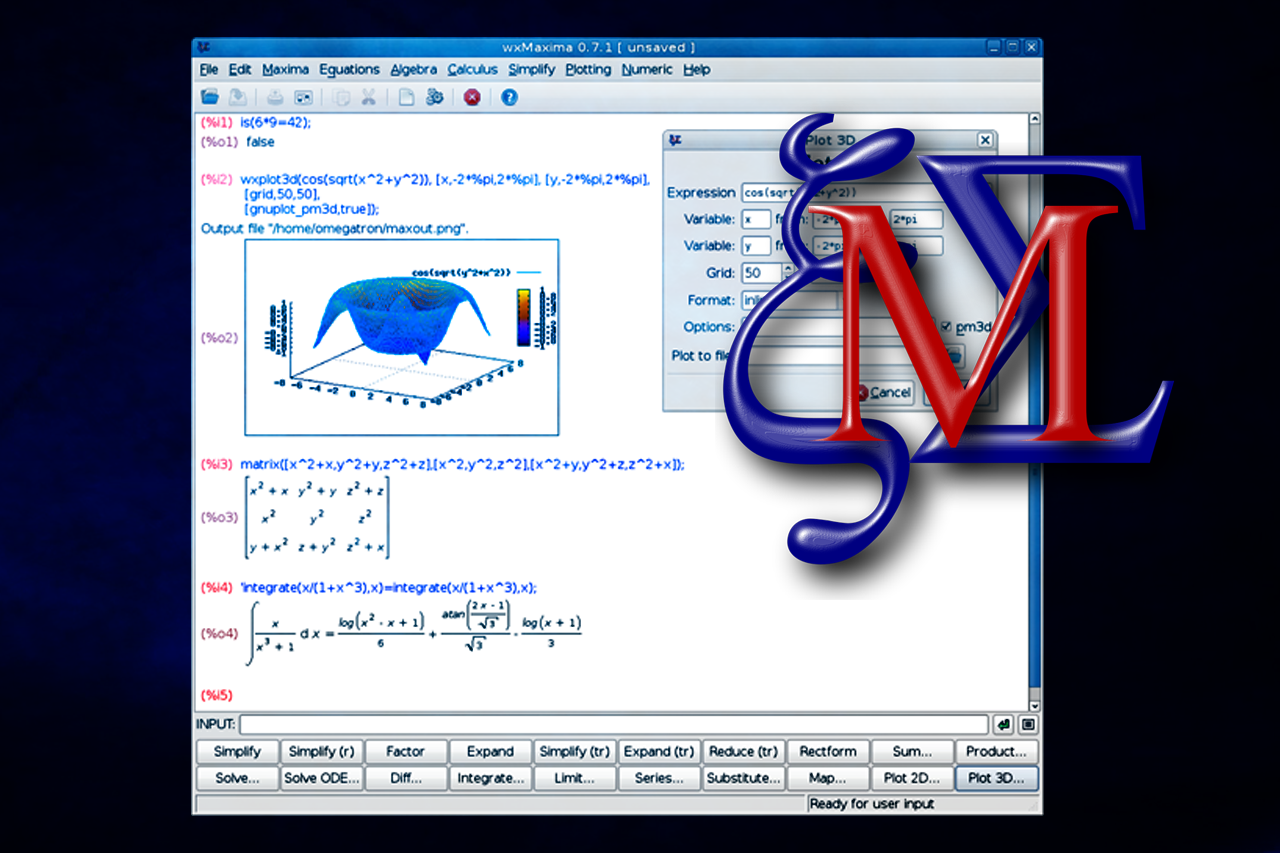This screenshot has height=853, width=1280.
Task: Toggle the pm3d checkbox in Plot 3D
Action: coord(946,326)
